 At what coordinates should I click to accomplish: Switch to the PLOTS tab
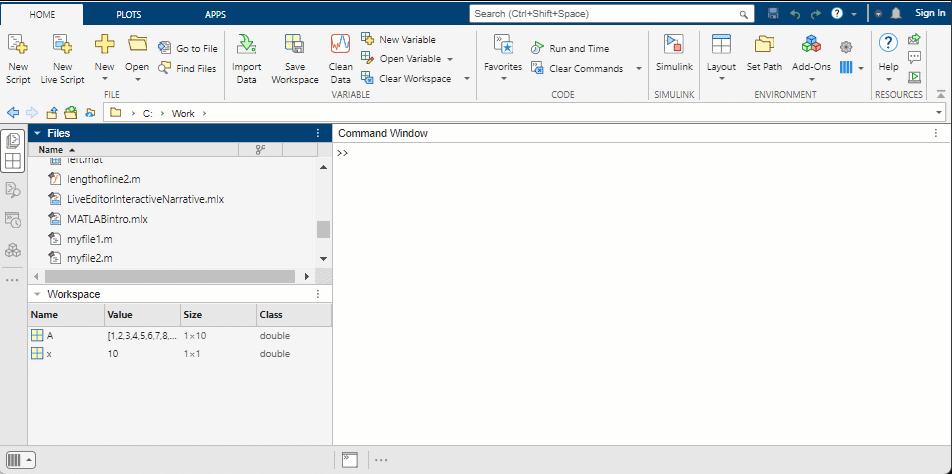tap(128, 15)
